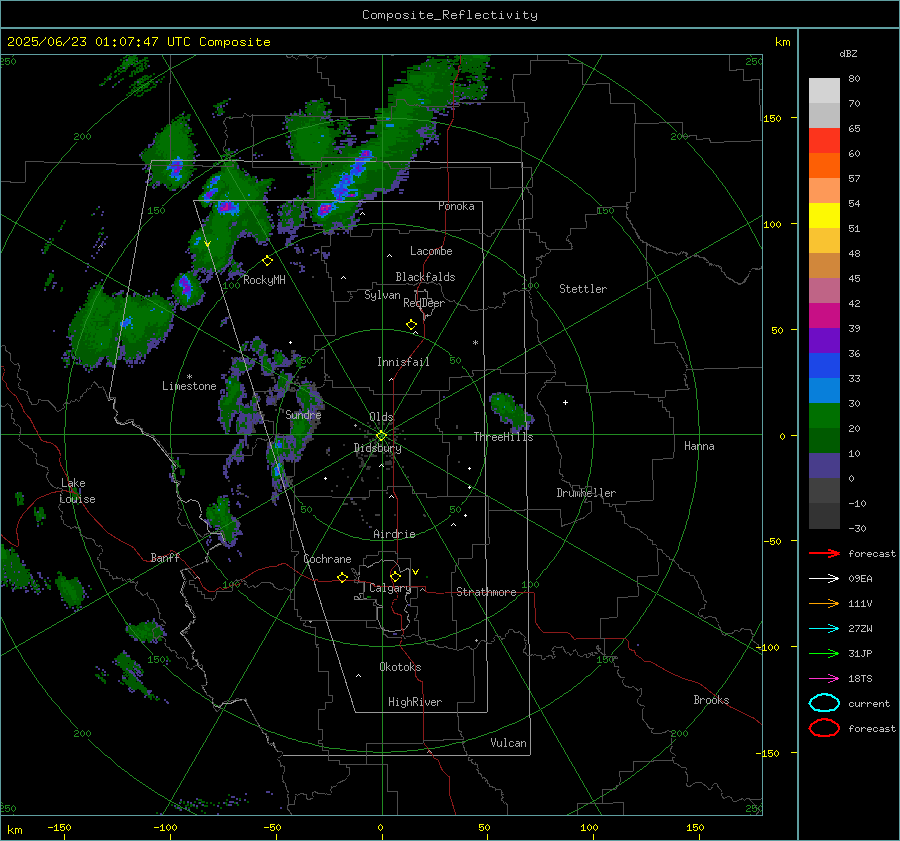The image size is (900, 841).
Task: Click the 60 dBZ red color swatch
Action: click(824, 141)
